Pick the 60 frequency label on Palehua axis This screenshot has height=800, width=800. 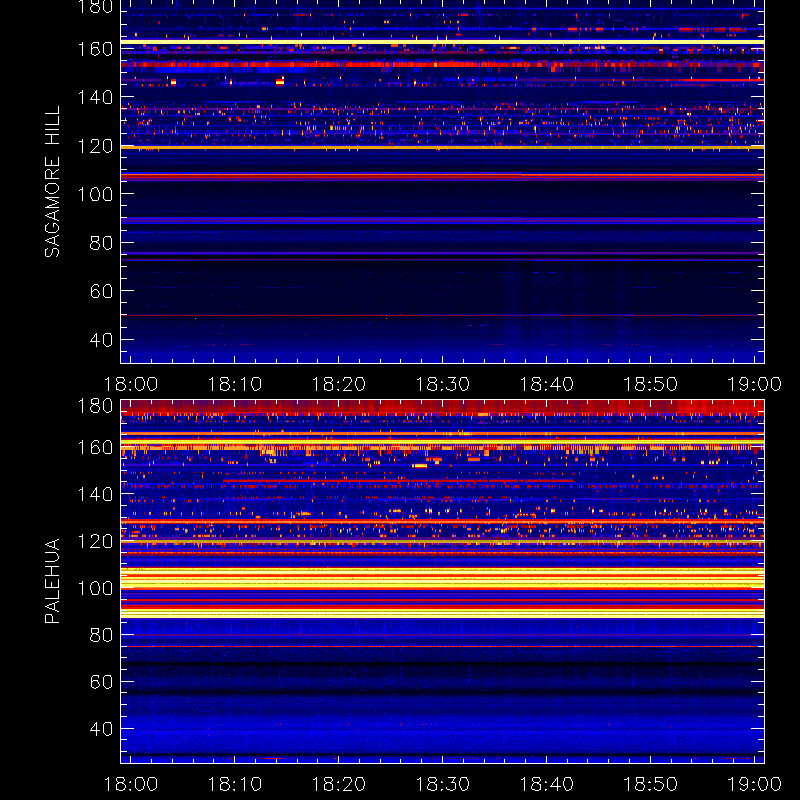[101, 682]
